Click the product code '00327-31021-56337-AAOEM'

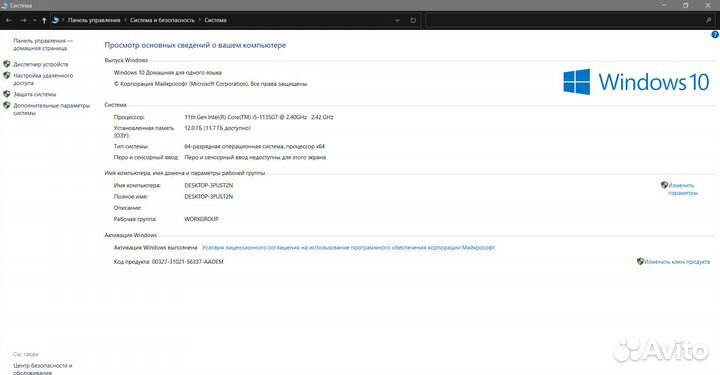187,262
